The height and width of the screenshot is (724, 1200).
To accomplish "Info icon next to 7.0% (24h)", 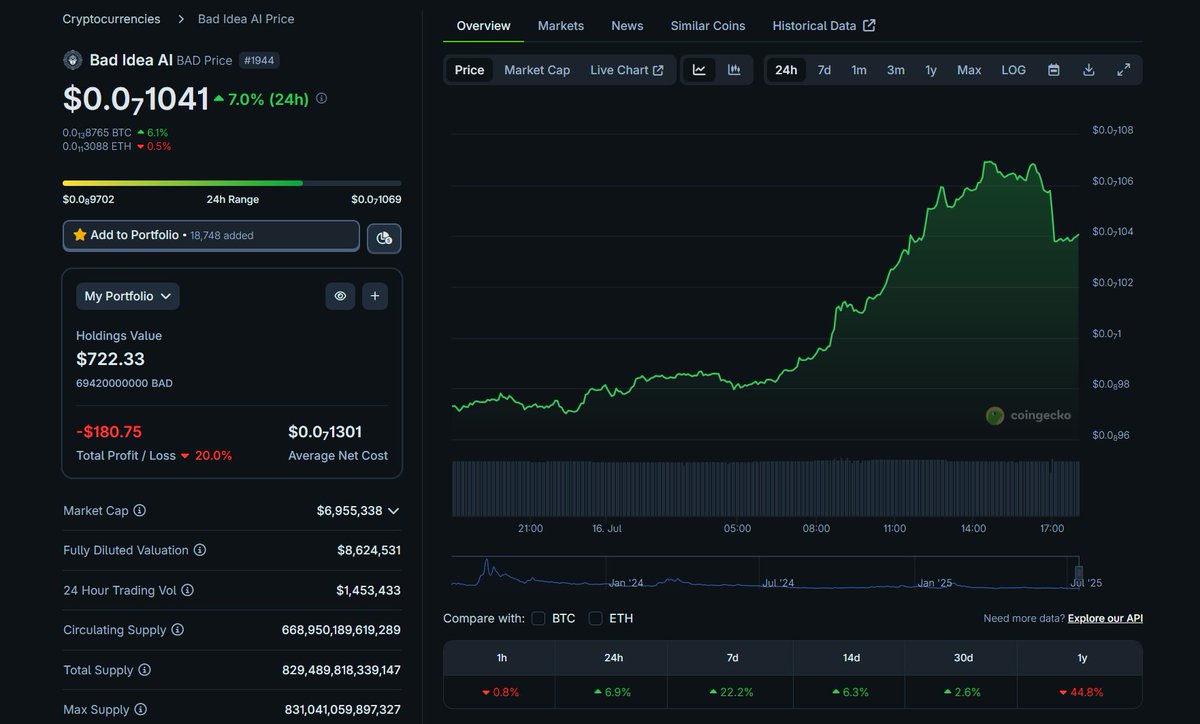I will tap(321, 99).
